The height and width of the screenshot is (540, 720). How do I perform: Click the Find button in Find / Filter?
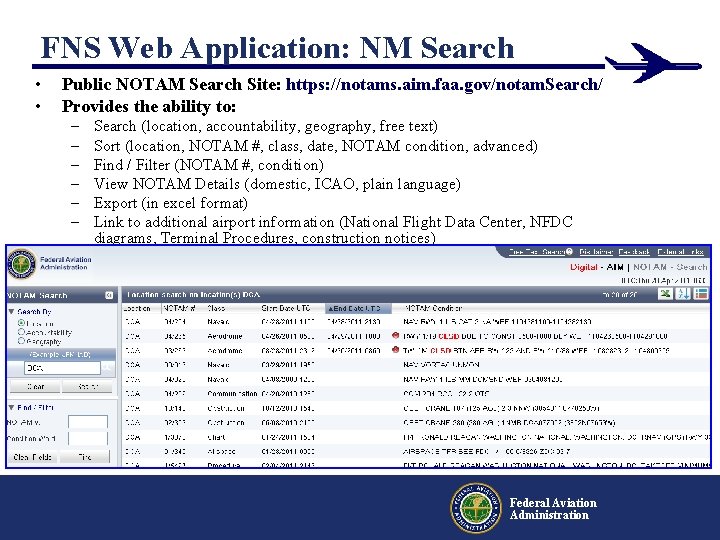[x=85, y=457]
